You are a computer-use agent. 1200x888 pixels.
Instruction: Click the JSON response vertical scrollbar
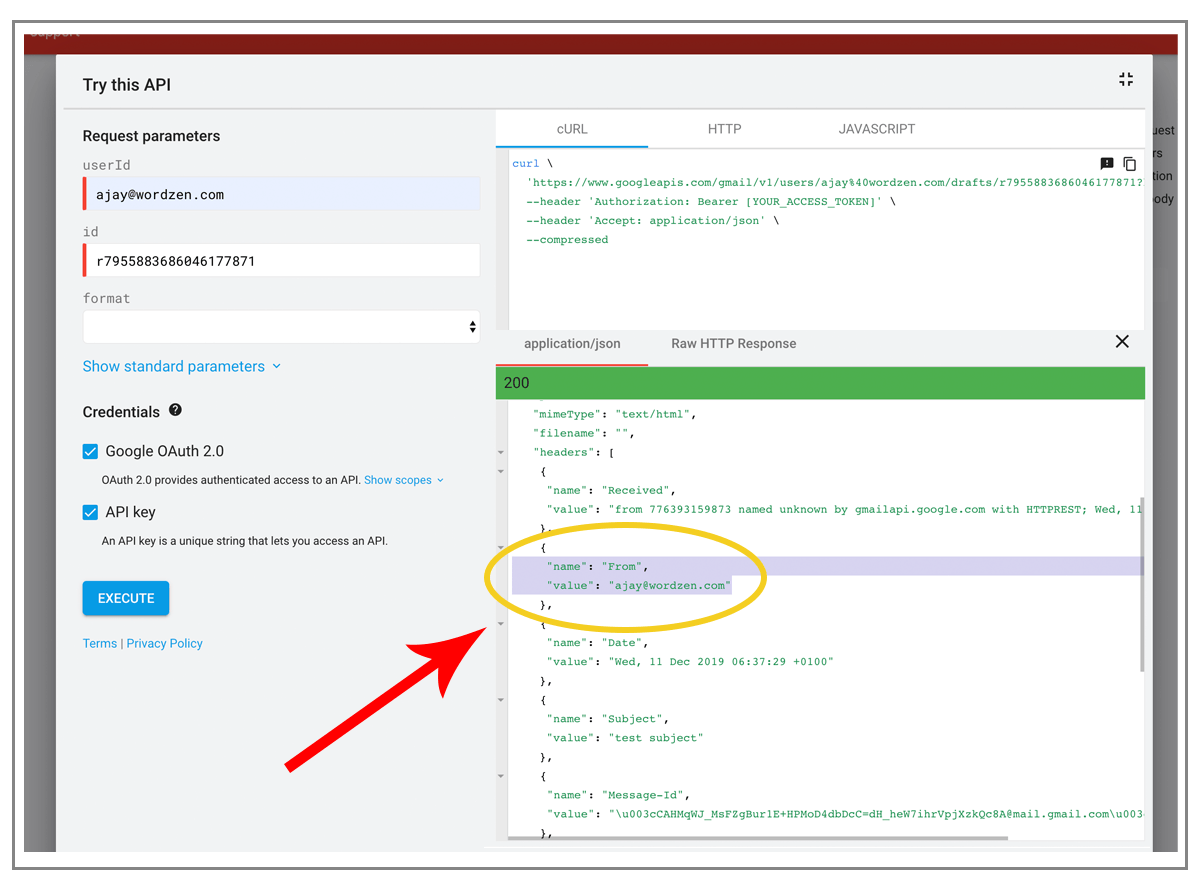click(x=1141, y=584)
